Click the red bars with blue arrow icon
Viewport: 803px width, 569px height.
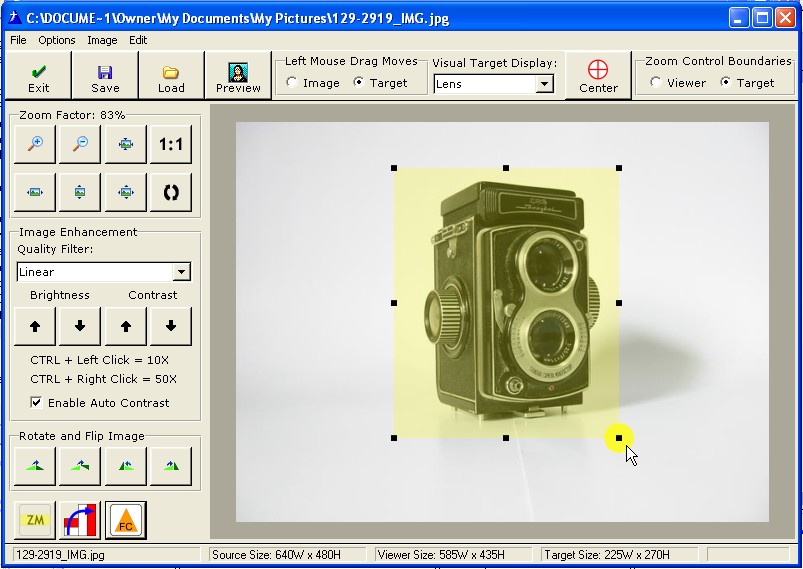pyautogui.click(x=80, y=520)
